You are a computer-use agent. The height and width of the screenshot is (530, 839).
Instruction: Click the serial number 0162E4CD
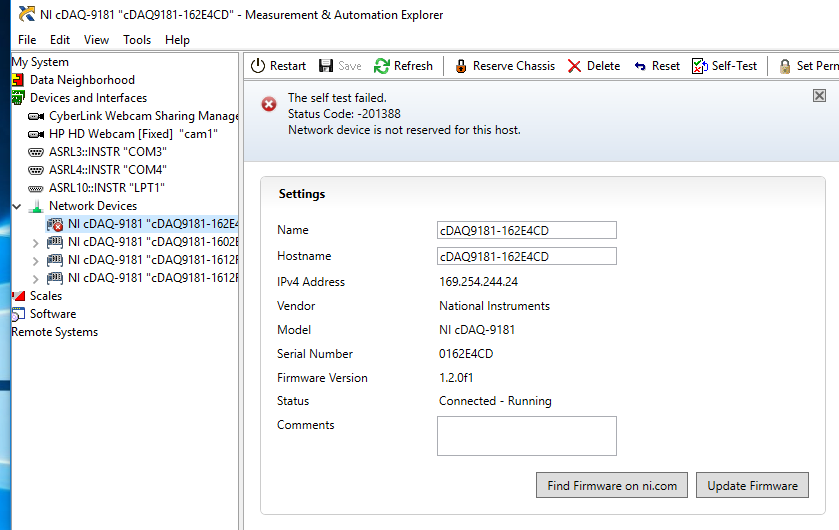[466, 354]
